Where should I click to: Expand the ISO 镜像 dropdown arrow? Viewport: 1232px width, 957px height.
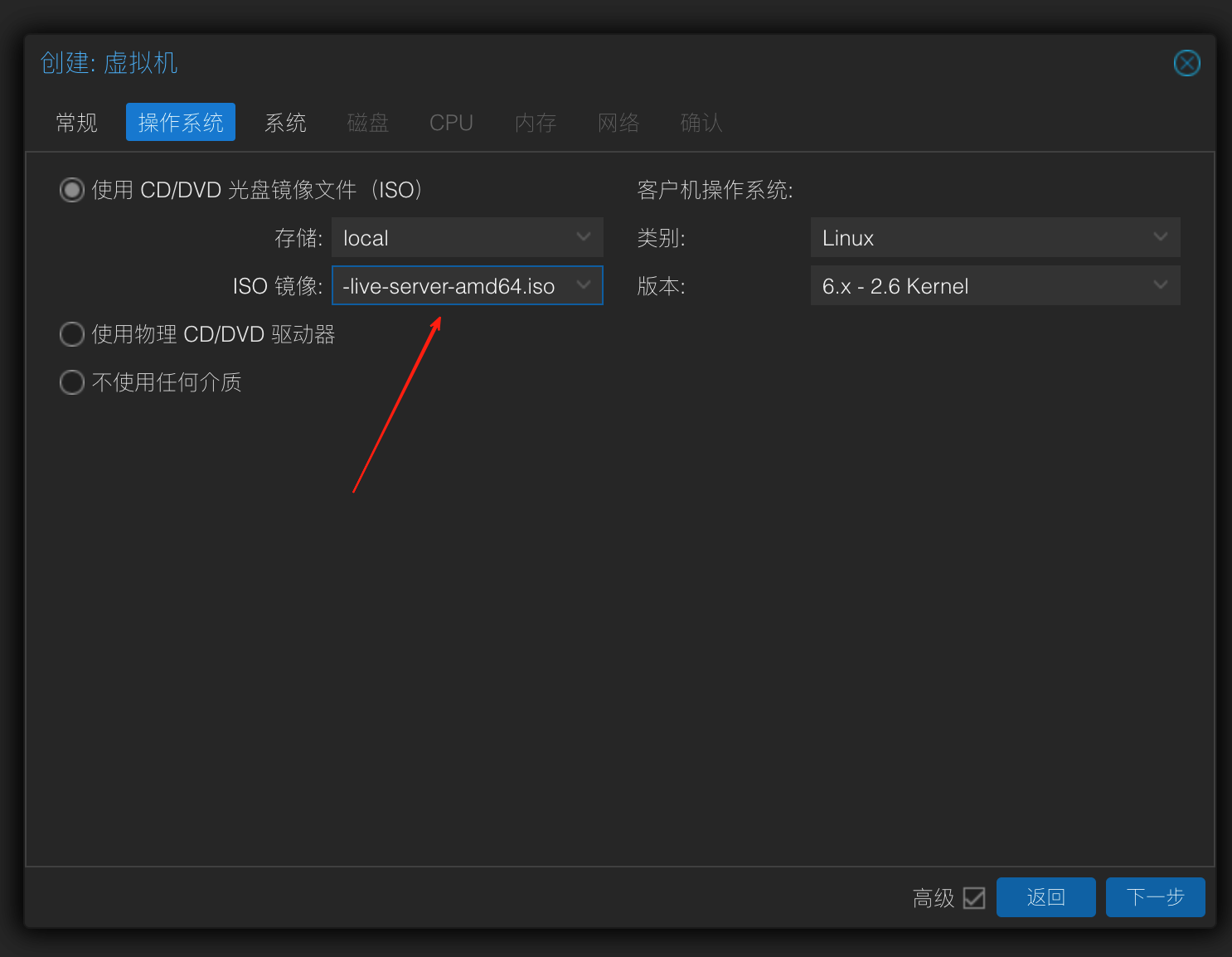pos(584,285)
